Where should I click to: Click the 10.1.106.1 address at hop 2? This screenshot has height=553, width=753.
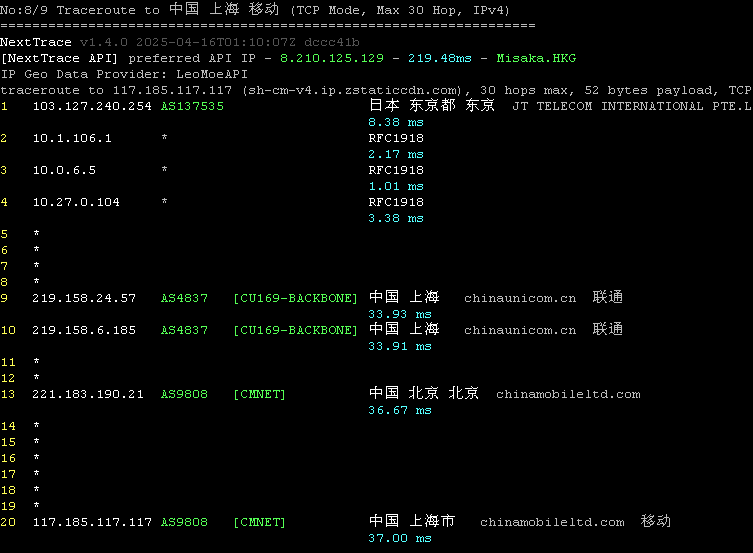click(x=72, y=138)
